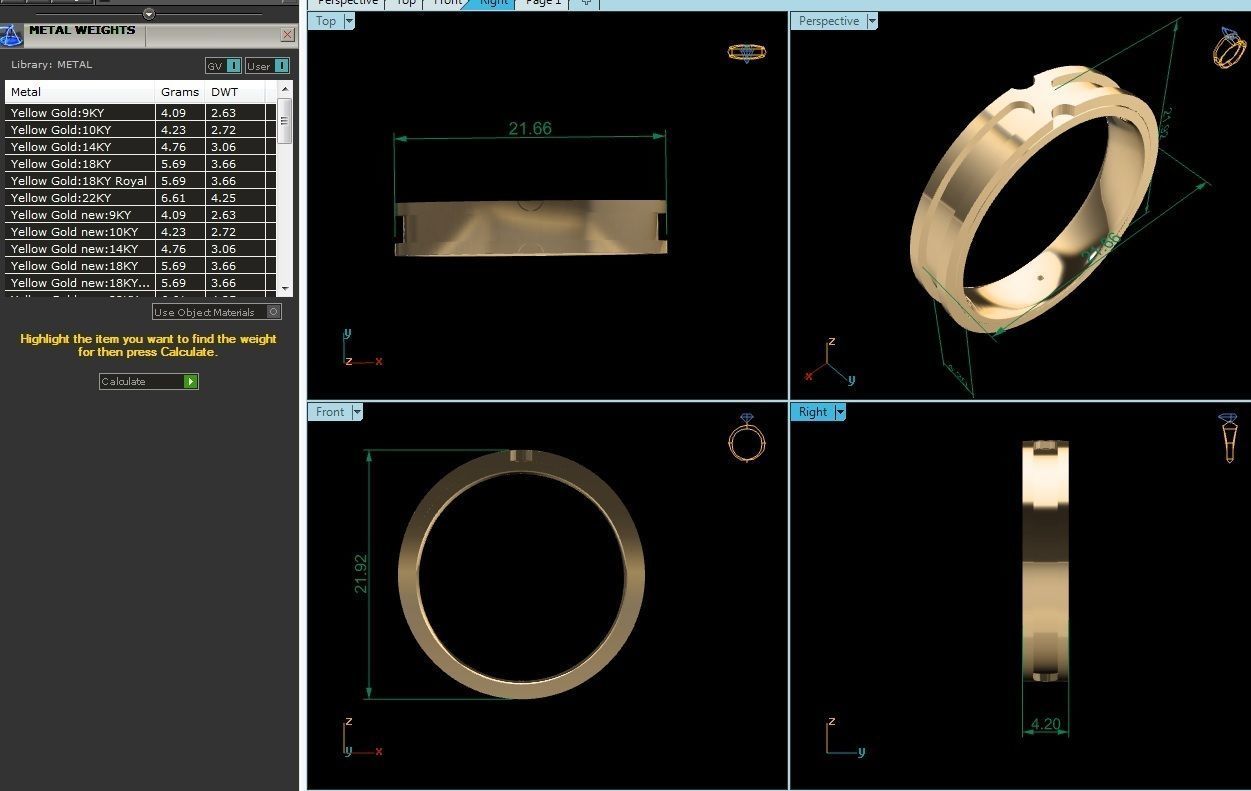Select the Yellow Gold new:14KY row
Image resolution: width=1251 pixels, height=791 pixels.
pyautogui.click(x=140, y=249)
